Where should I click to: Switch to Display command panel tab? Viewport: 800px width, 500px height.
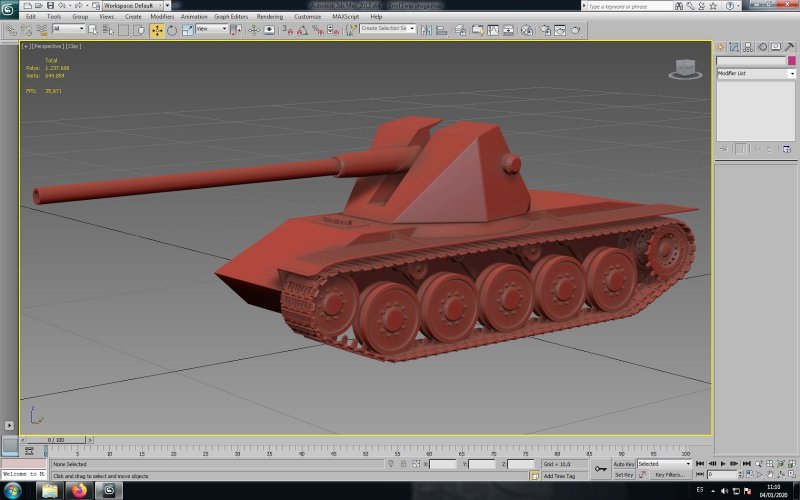pos(776,47)
